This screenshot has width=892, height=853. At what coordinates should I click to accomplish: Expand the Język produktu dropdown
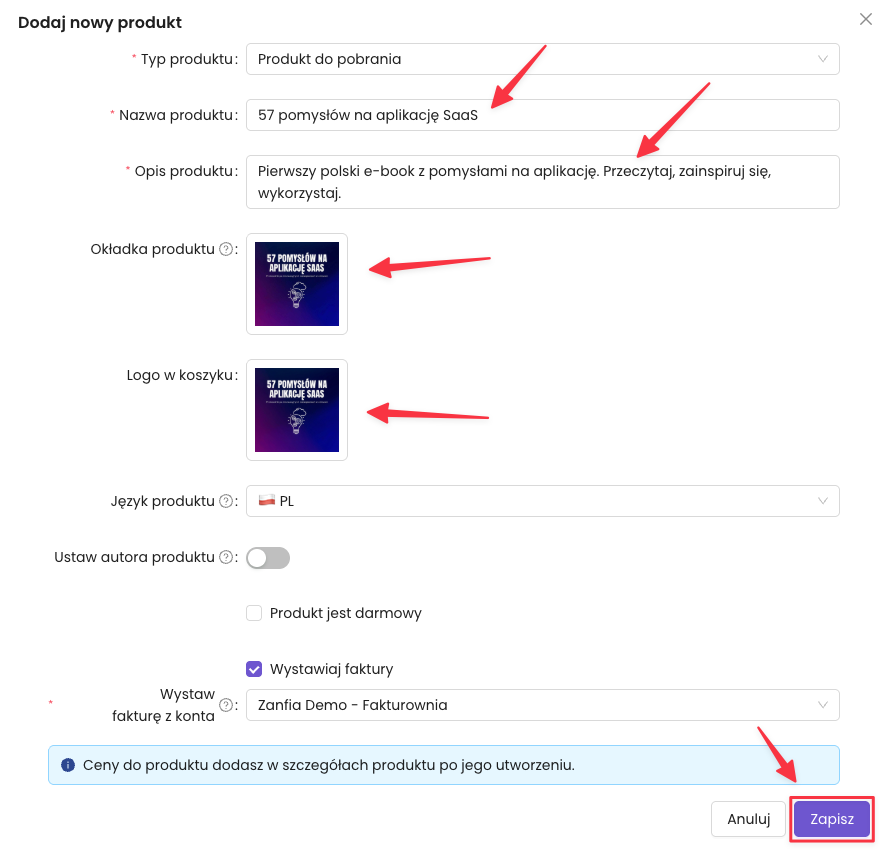542,501
